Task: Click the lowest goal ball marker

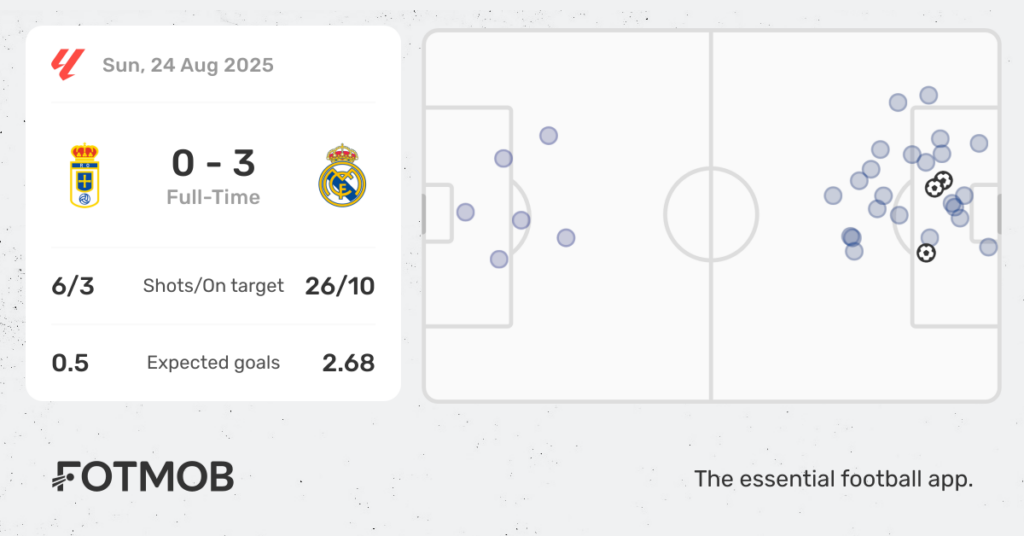Action: [x=926, y=253]
